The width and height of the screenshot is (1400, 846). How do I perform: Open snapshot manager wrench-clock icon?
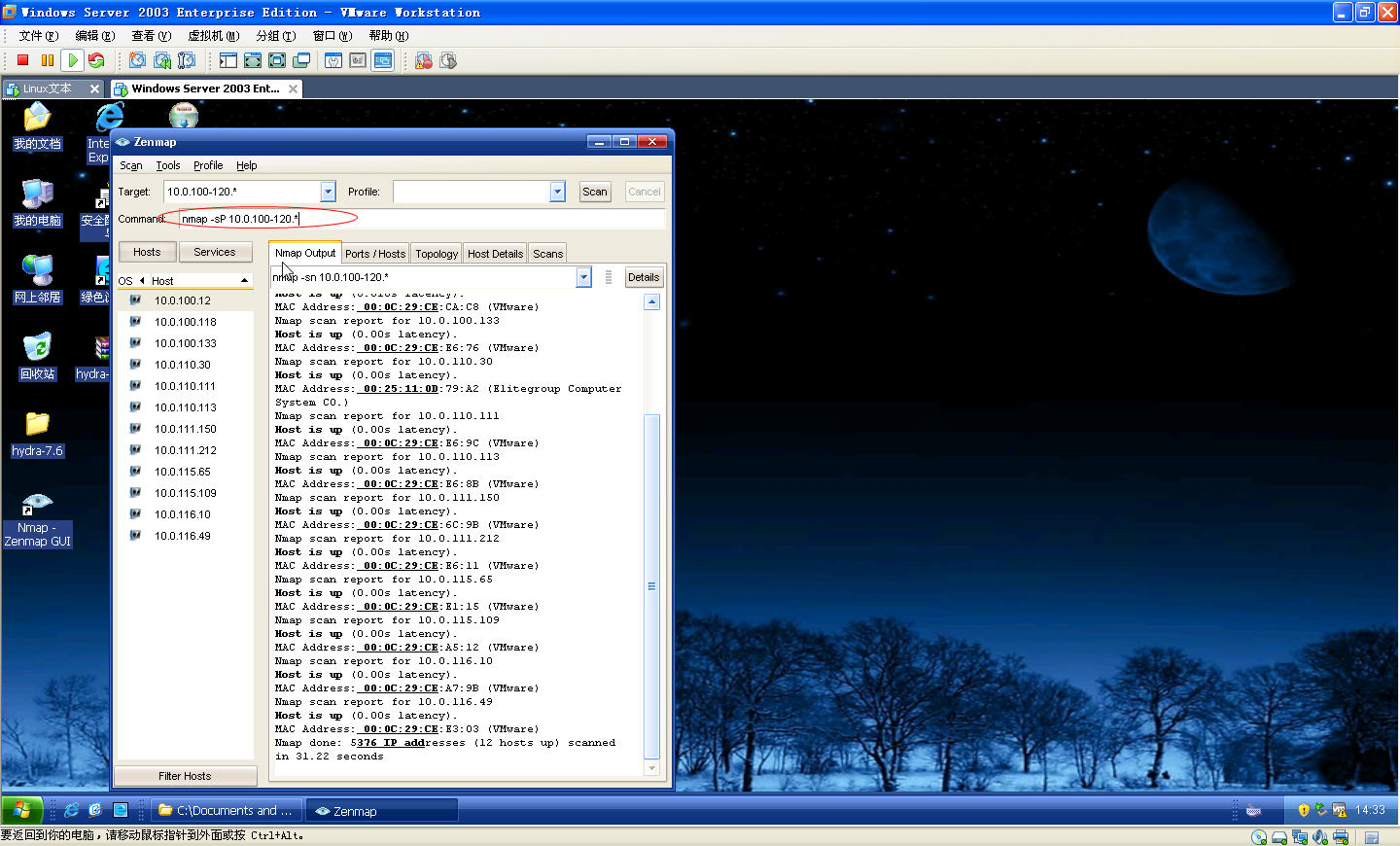(187, 60)
